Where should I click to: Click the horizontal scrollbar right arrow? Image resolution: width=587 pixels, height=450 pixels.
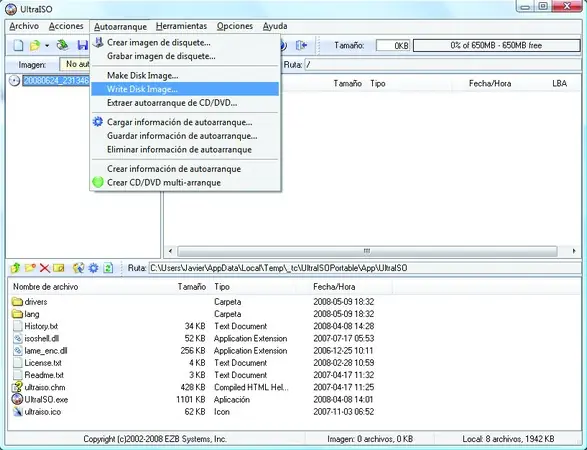point(574,251)
